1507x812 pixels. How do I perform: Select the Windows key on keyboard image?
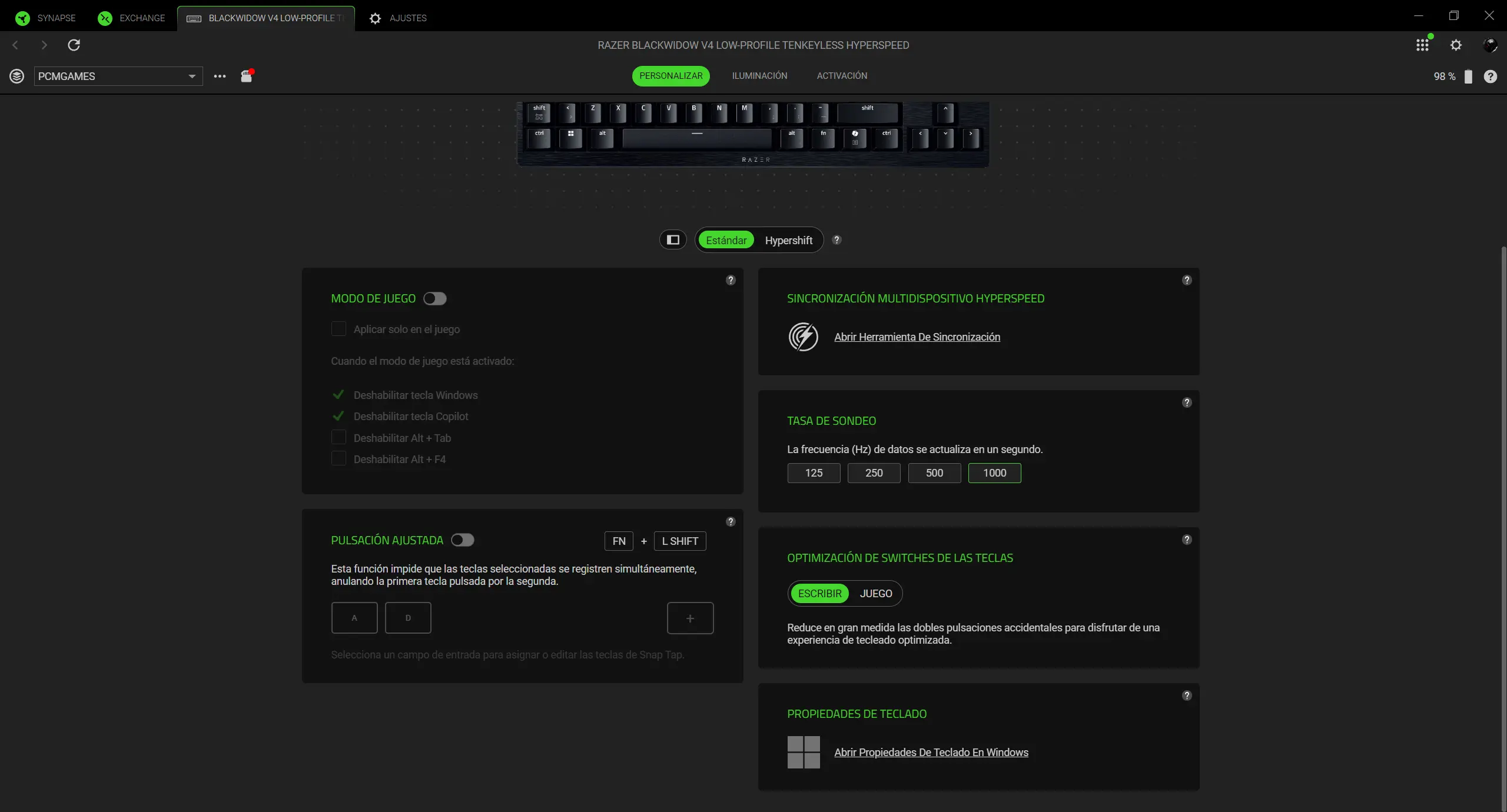tap(570, 138)
